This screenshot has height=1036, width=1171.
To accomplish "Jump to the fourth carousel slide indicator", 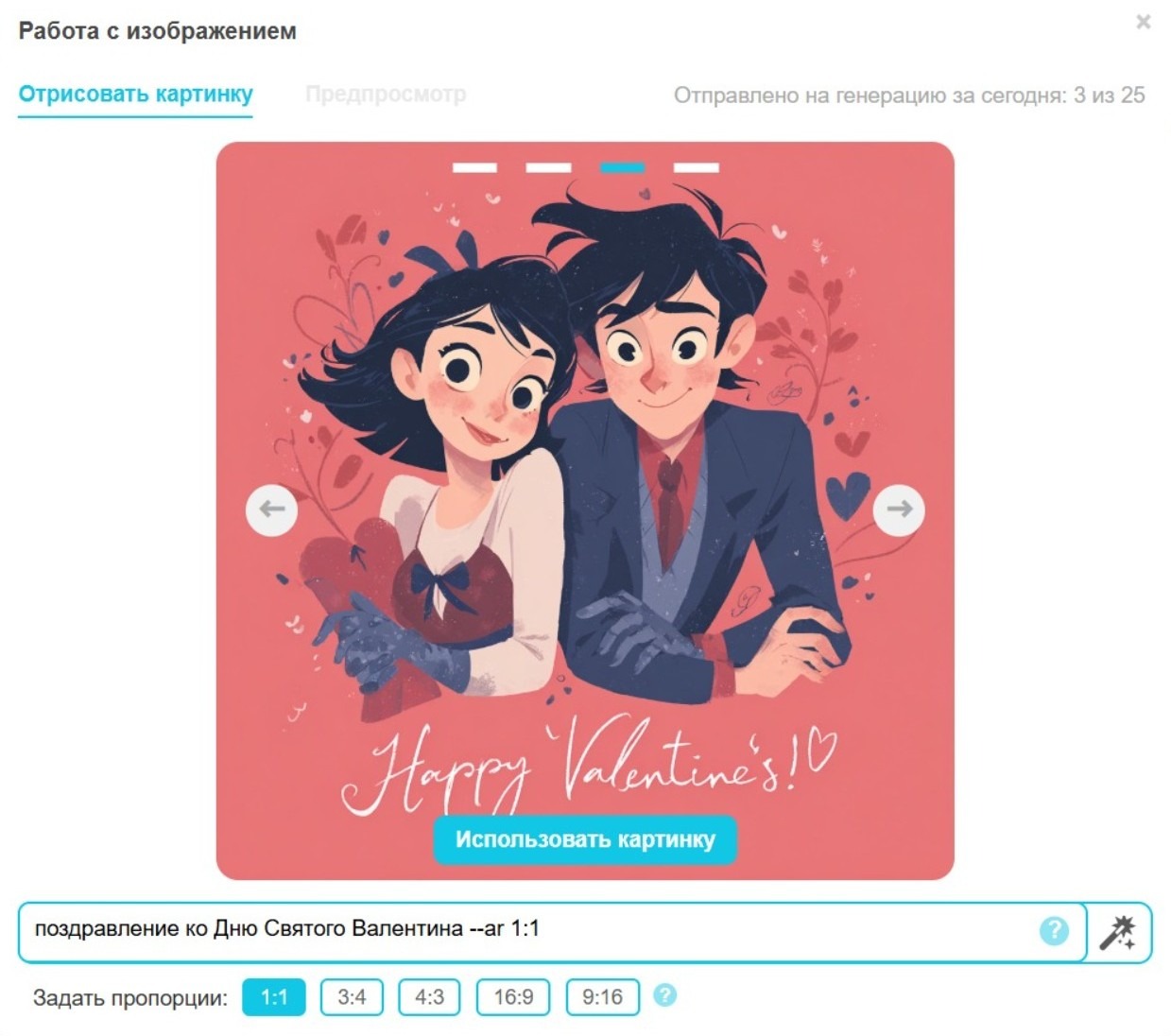I will (x=697, y=168).
